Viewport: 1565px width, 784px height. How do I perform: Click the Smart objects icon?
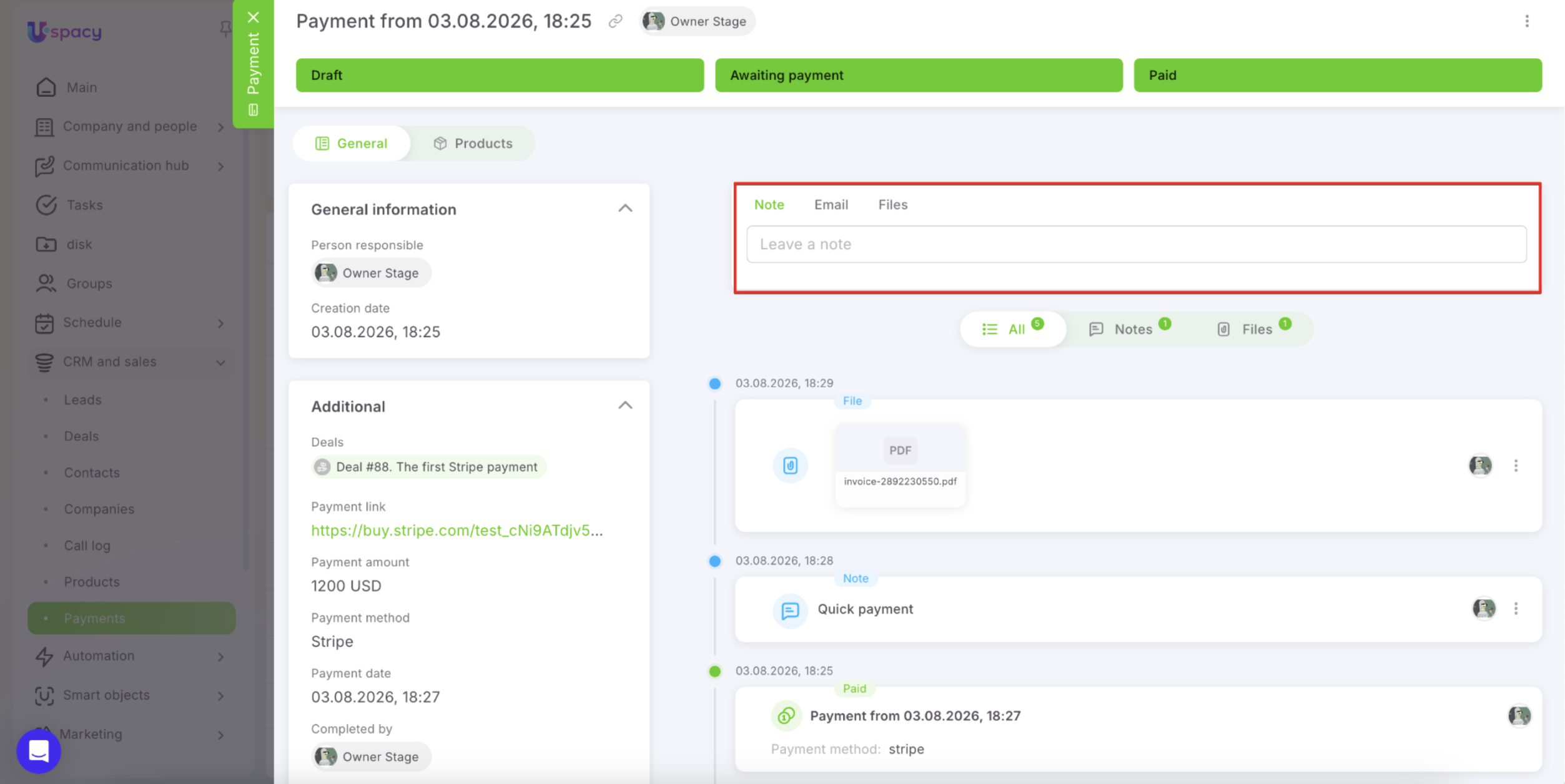point(45,696)
